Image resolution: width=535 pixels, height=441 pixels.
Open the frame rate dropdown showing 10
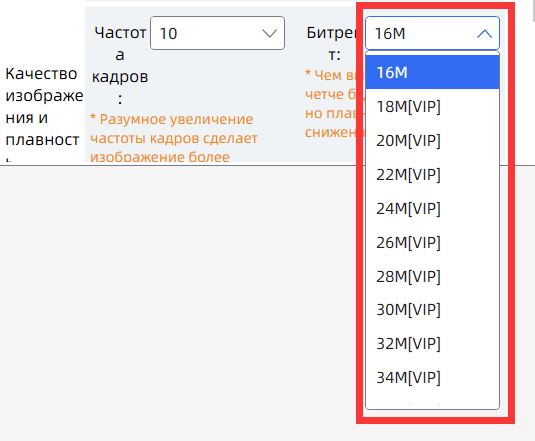(217, 33)
